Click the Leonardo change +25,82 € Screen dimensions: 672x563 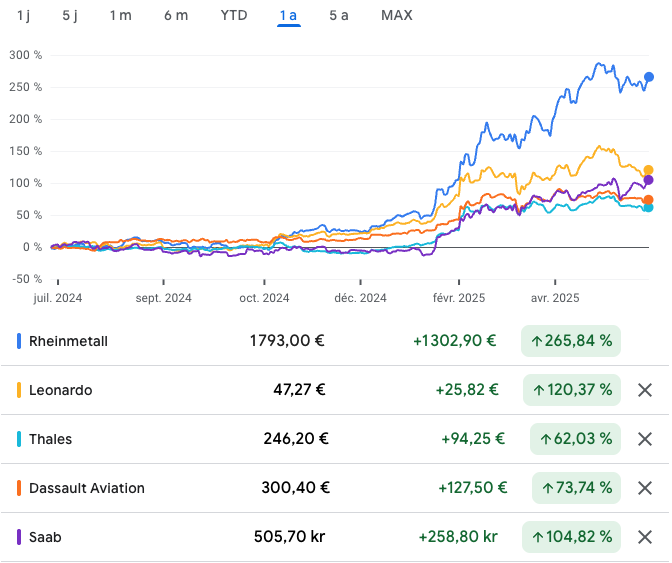point(467,390)
